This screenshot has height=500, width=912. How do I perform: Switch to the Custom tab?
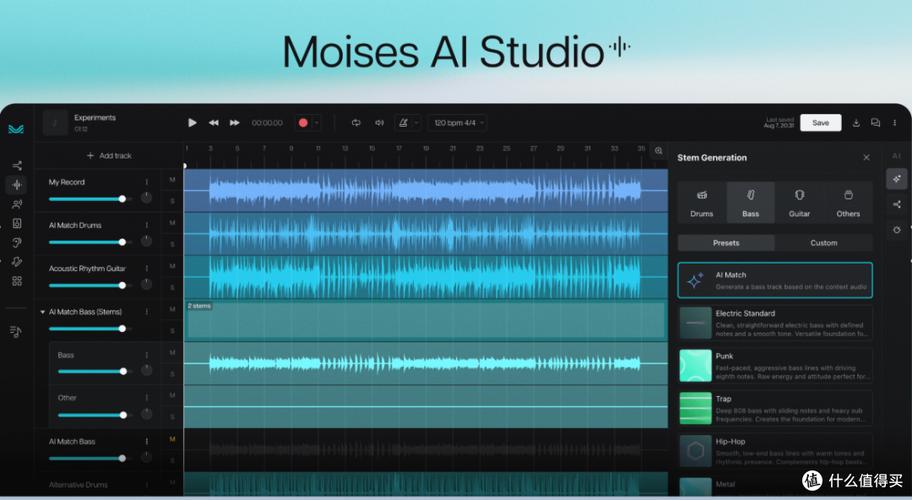click(824, 243)
